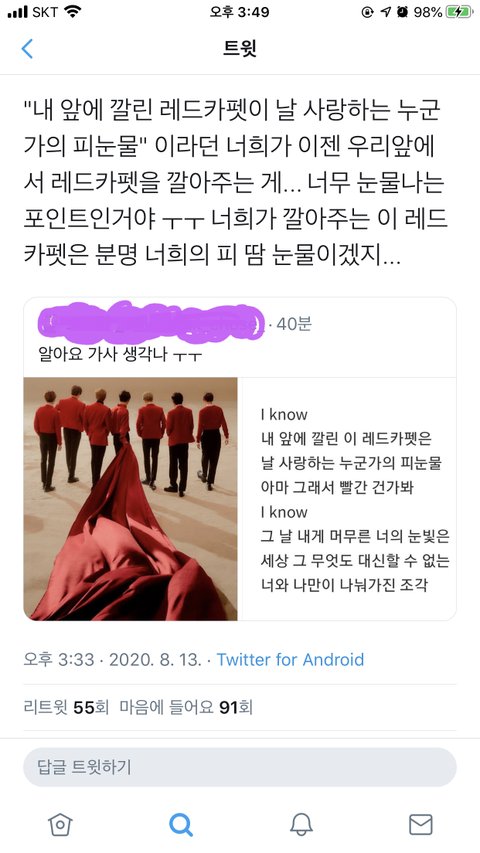Open the Home tab icon

point(60,824)
